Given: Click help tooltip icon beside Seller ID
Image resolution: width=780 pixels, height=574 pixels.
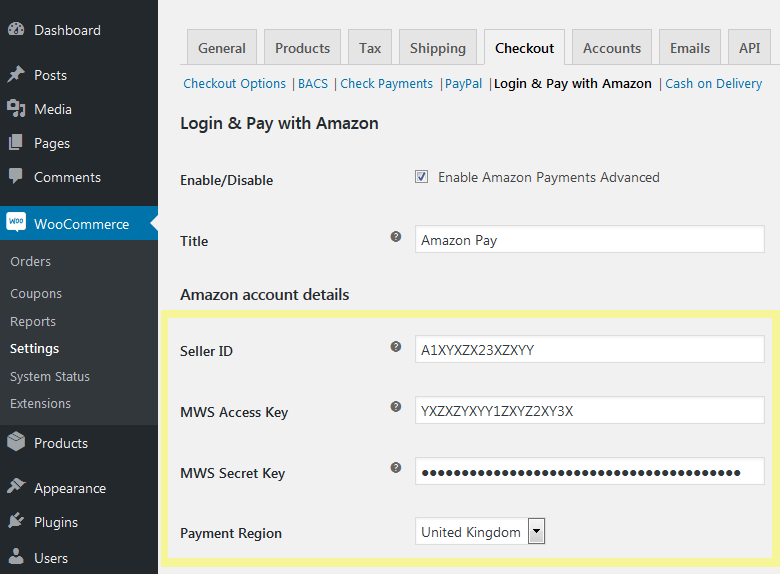Looking at the screenshot, I should 396,347.
